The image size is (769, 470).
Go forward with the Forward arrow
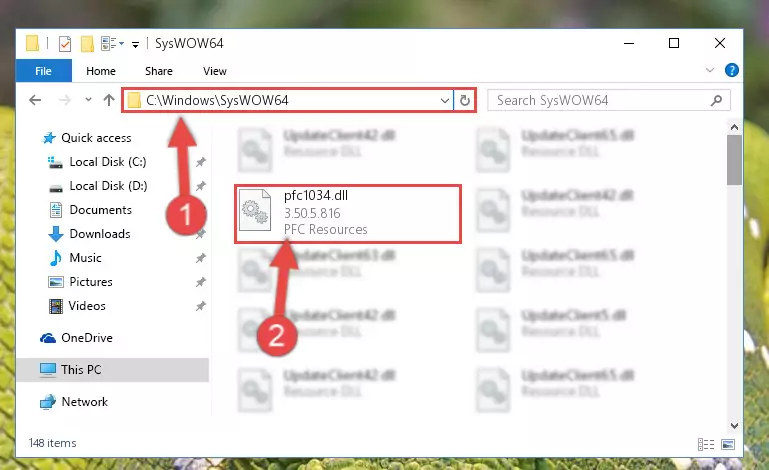(x=64, y=101)
